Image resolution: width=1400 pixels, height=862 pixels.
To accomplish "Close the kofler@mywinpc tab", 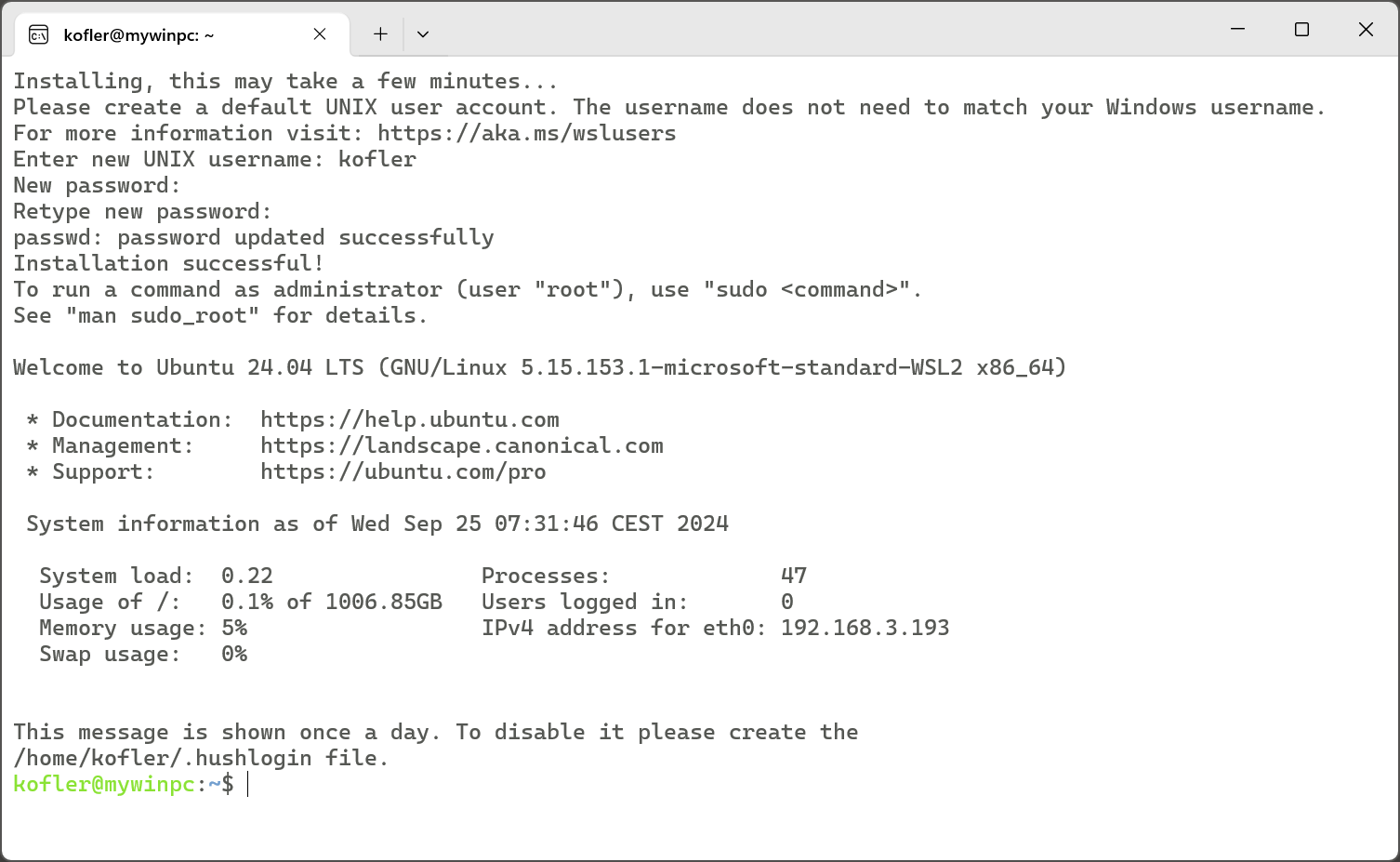I will 320,34.
